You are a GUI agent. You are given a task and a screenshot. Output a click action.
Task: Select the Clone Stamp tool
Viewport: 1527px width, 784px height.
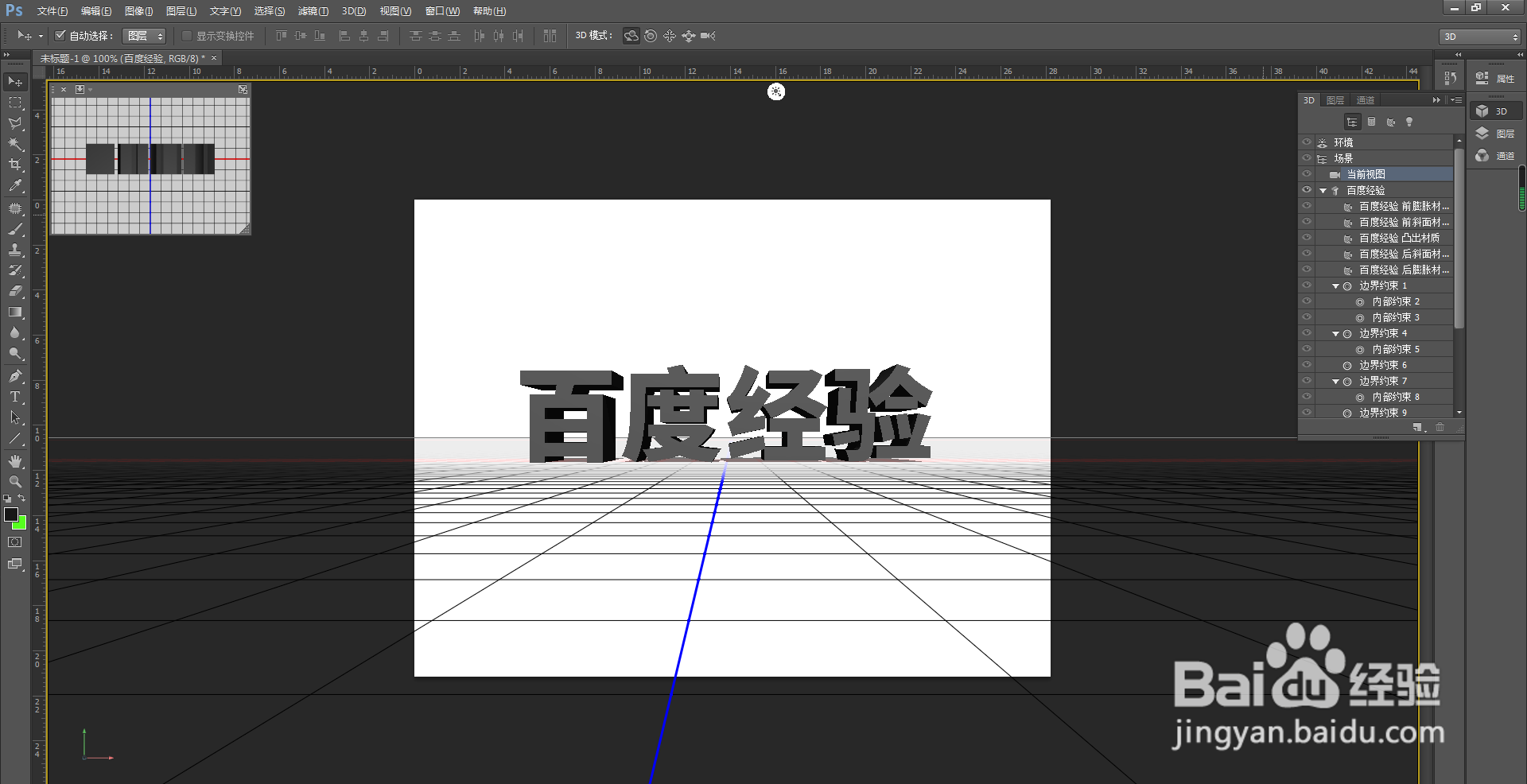[x=15, y=250]
